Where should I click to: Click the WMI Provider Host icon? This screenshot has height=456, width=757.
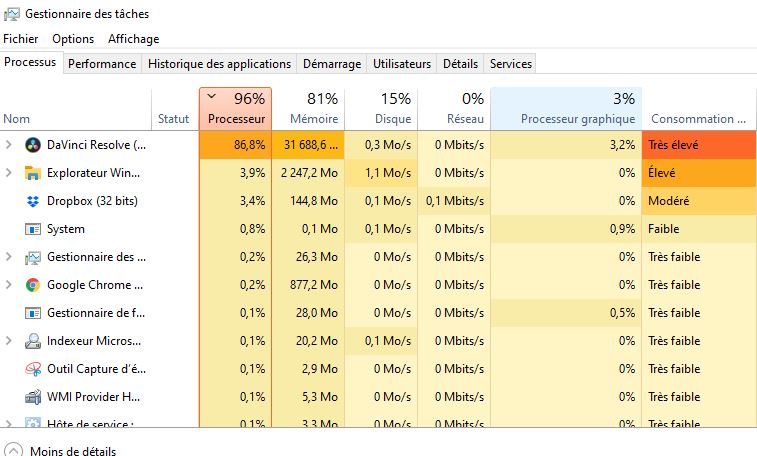pos(32,397)
